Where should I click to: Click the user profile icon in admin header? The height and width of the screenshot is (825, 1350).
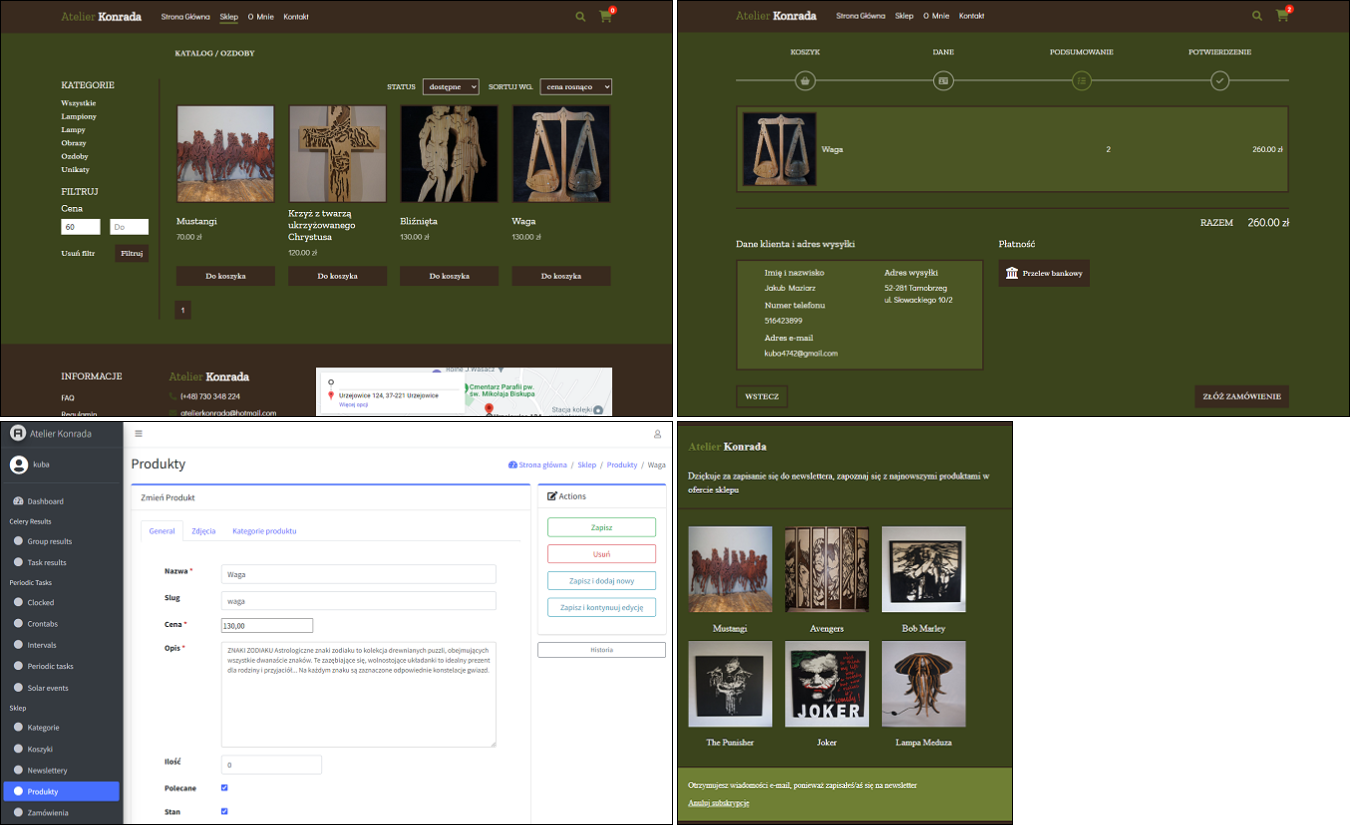tap(657, 433)
